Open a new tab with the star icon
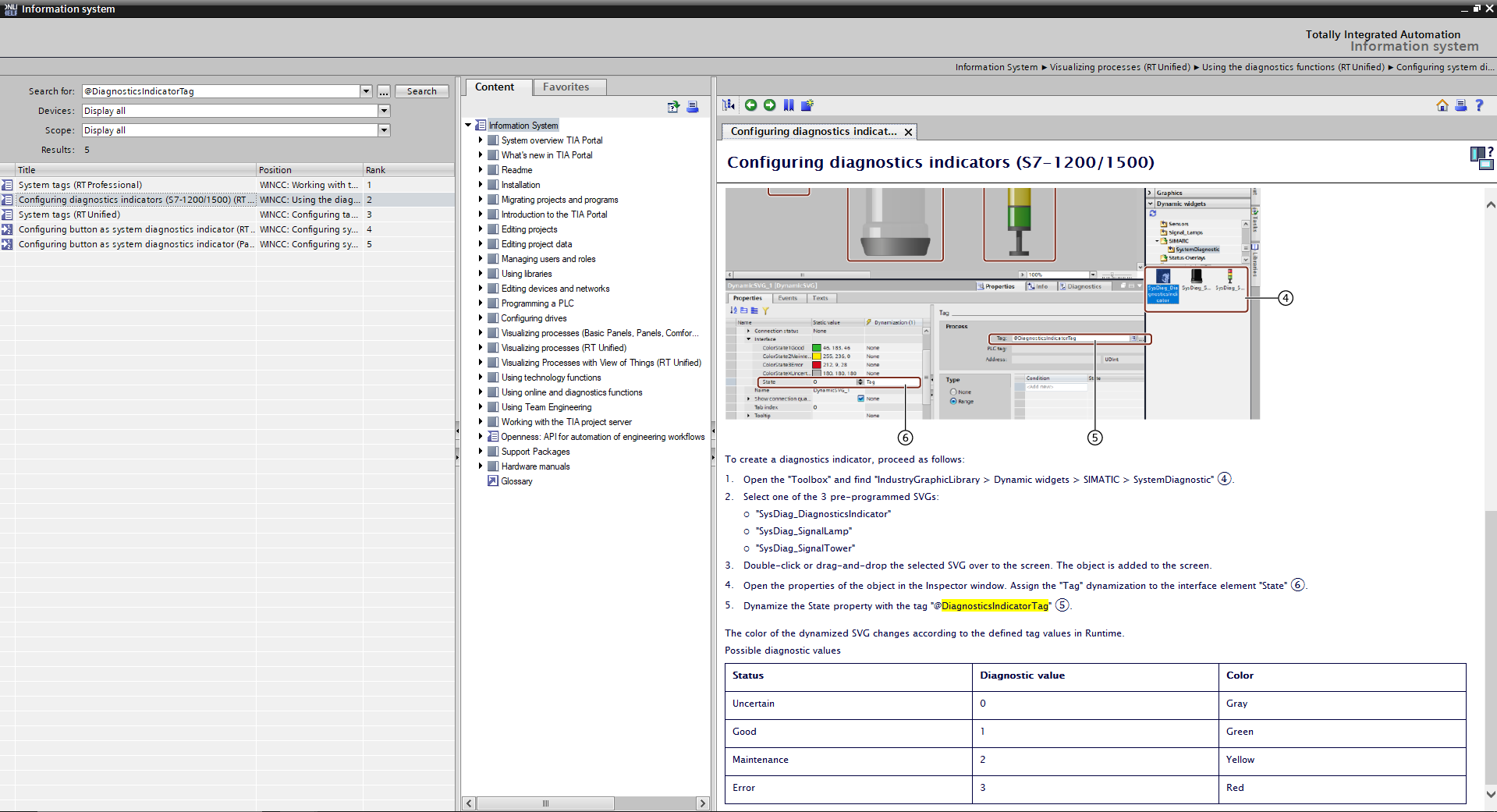 [807, 105]
